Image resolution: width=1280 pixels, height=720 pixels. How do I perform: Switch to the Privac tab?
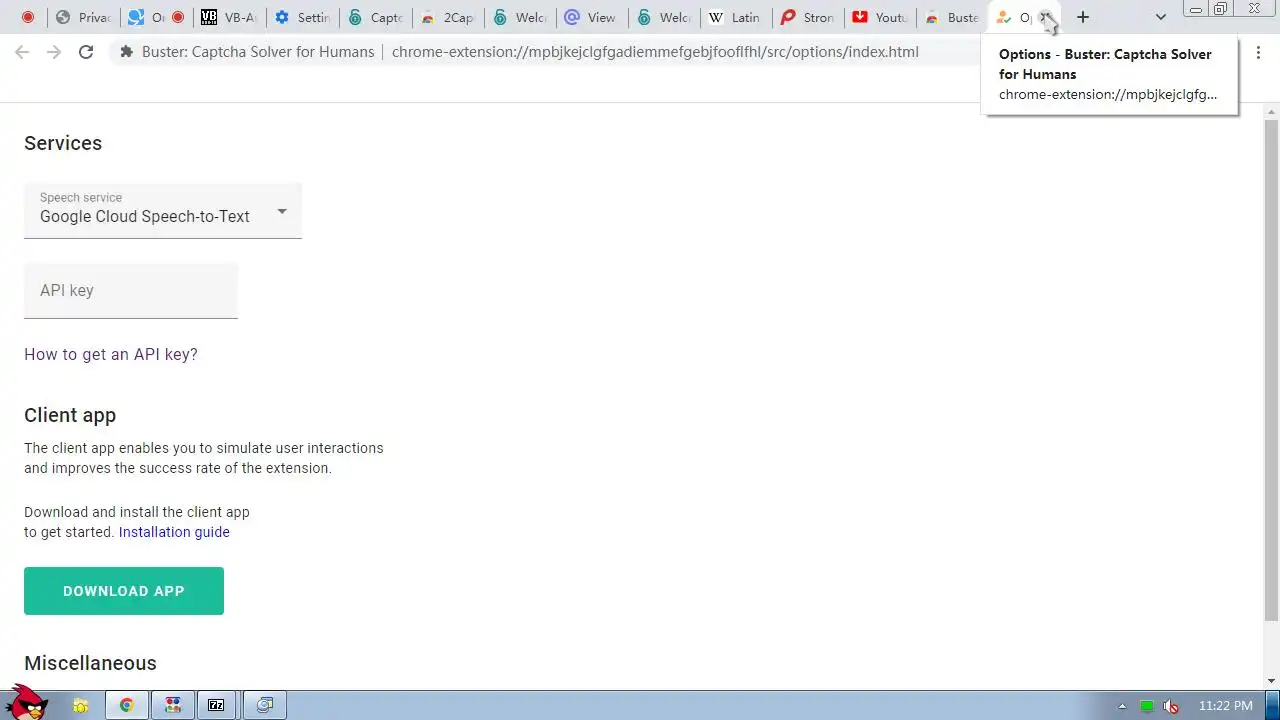(x=84, y=17)
